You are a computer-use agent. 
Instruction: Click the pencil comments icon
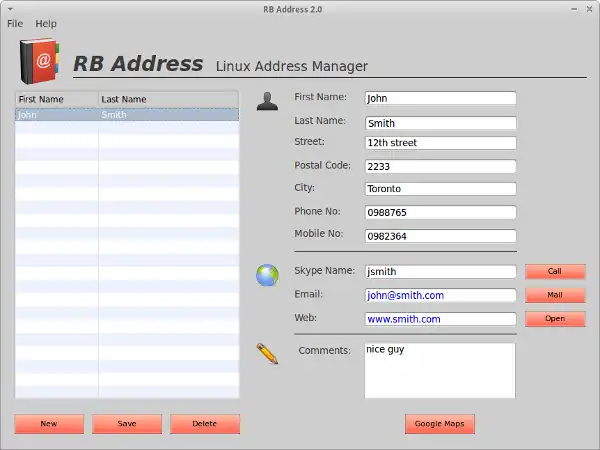(267, 353)
